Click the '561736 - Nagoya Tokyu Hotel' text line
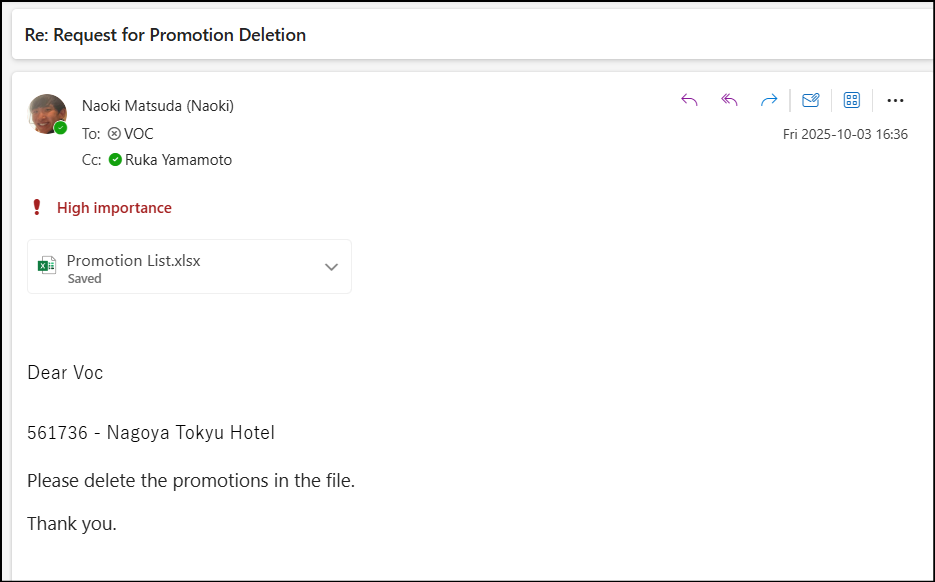The image size is (935, 582). (151, 433)
